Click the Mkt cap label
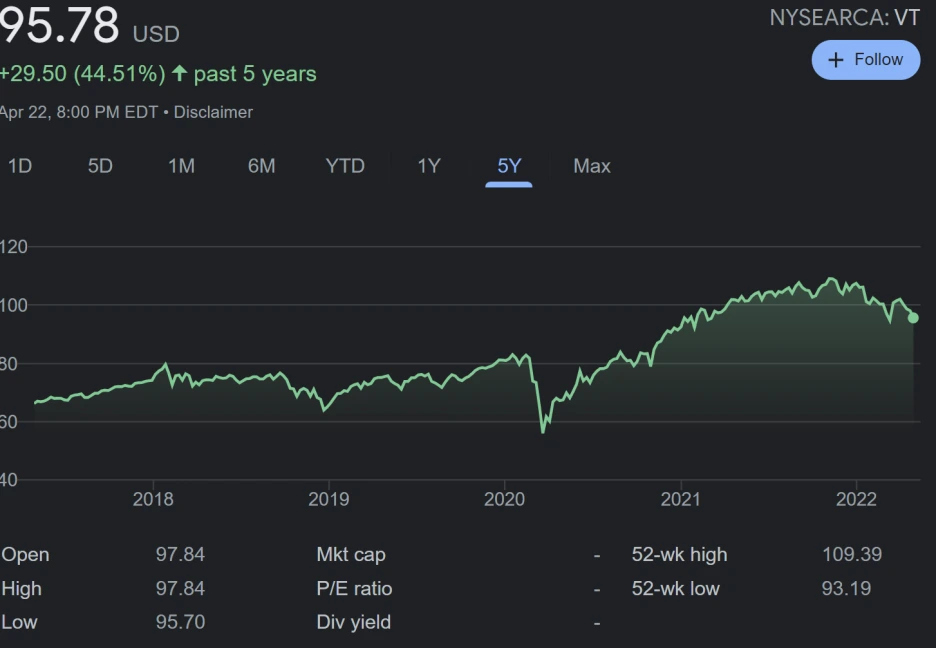This screenshot has height=648, width=936. pyautogui.click(x=351, y=554)
